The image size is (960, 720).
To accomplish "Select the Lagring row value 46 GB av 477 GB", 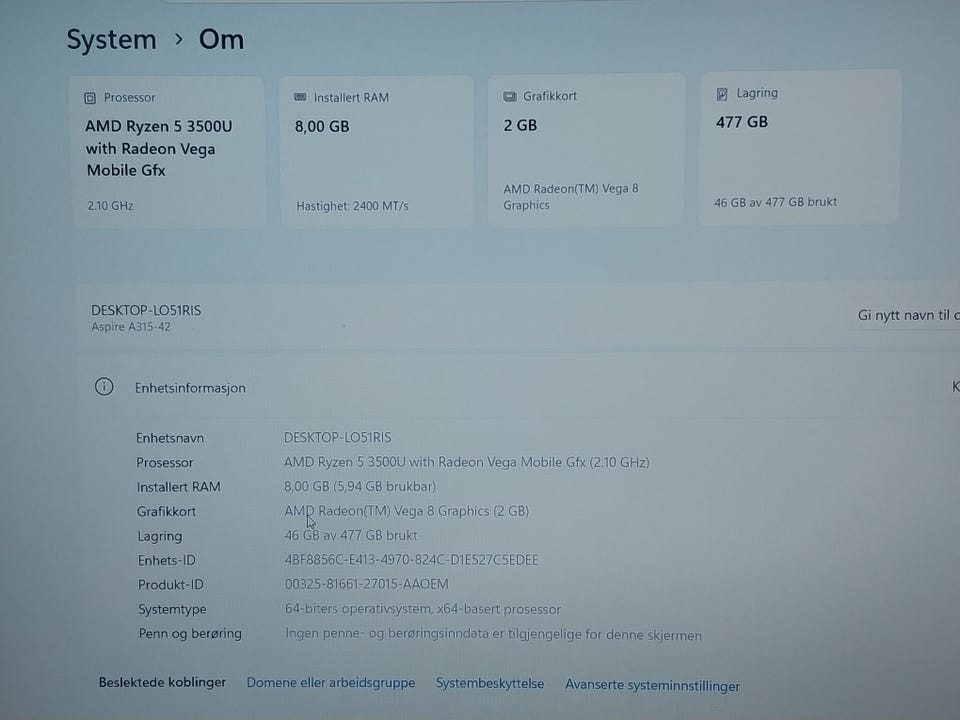I will (351, 535).
